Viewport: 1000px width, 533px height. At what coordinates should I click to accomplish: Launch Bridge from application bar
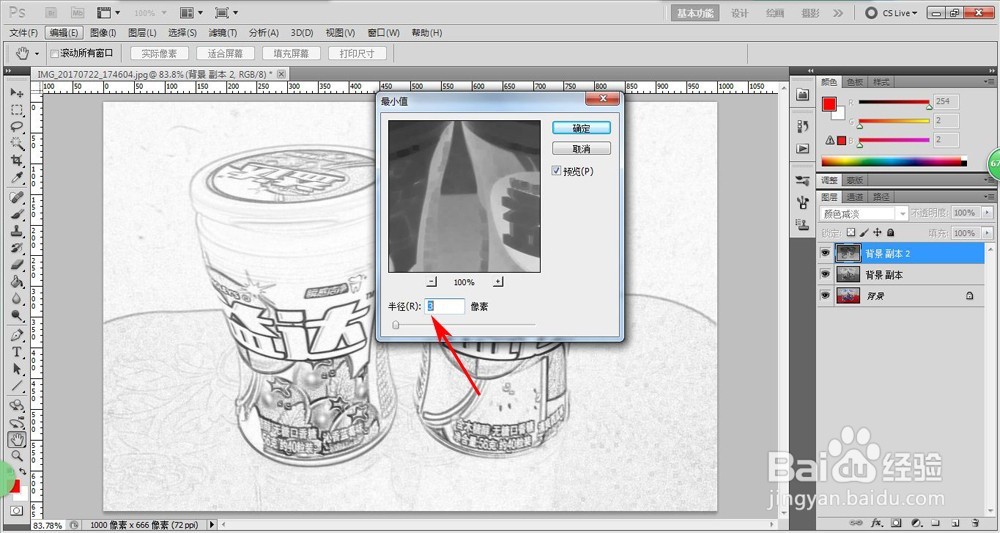52,13
